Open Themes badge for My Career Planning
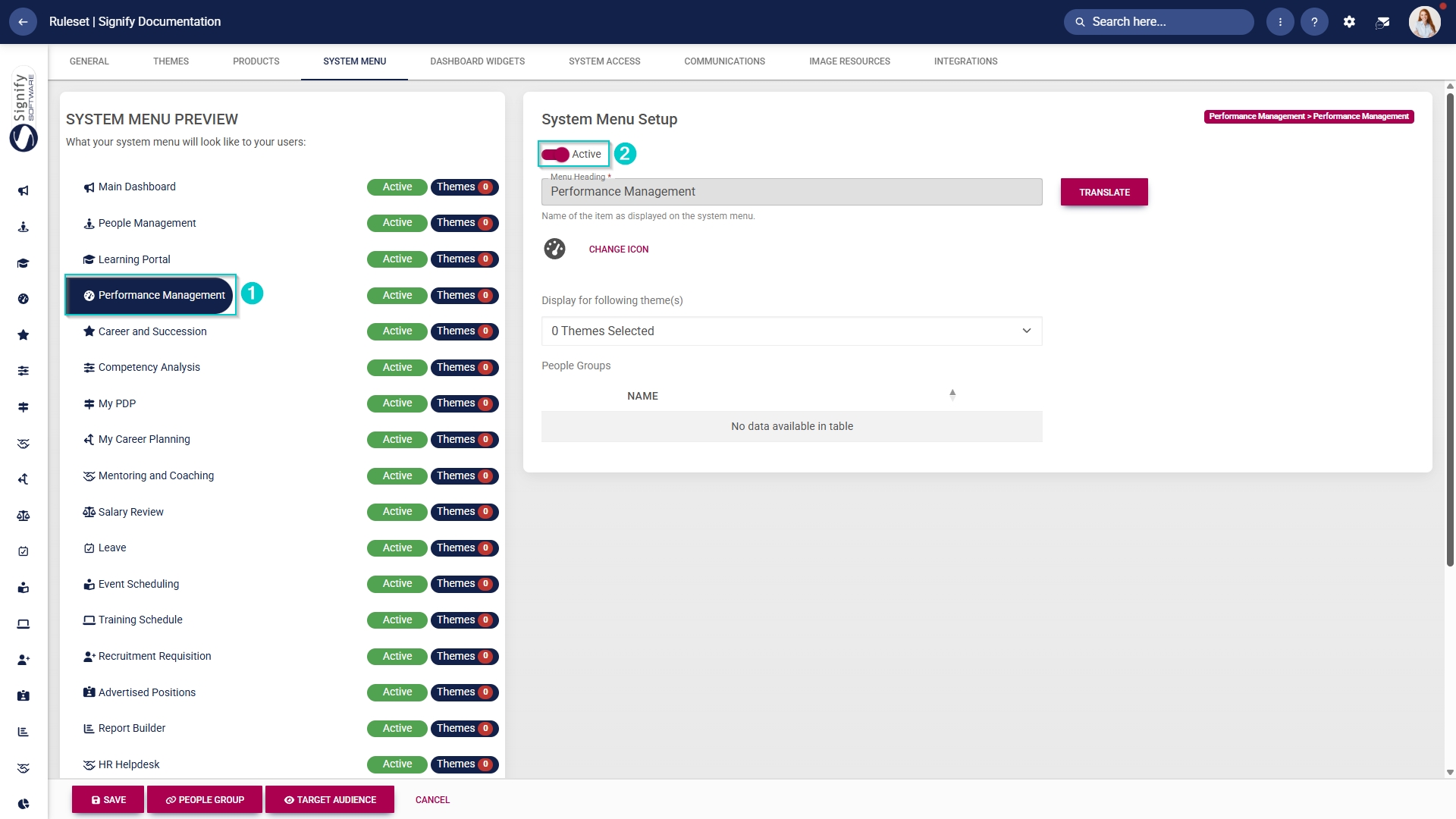The image size is (1456, 819). [465, 440]
